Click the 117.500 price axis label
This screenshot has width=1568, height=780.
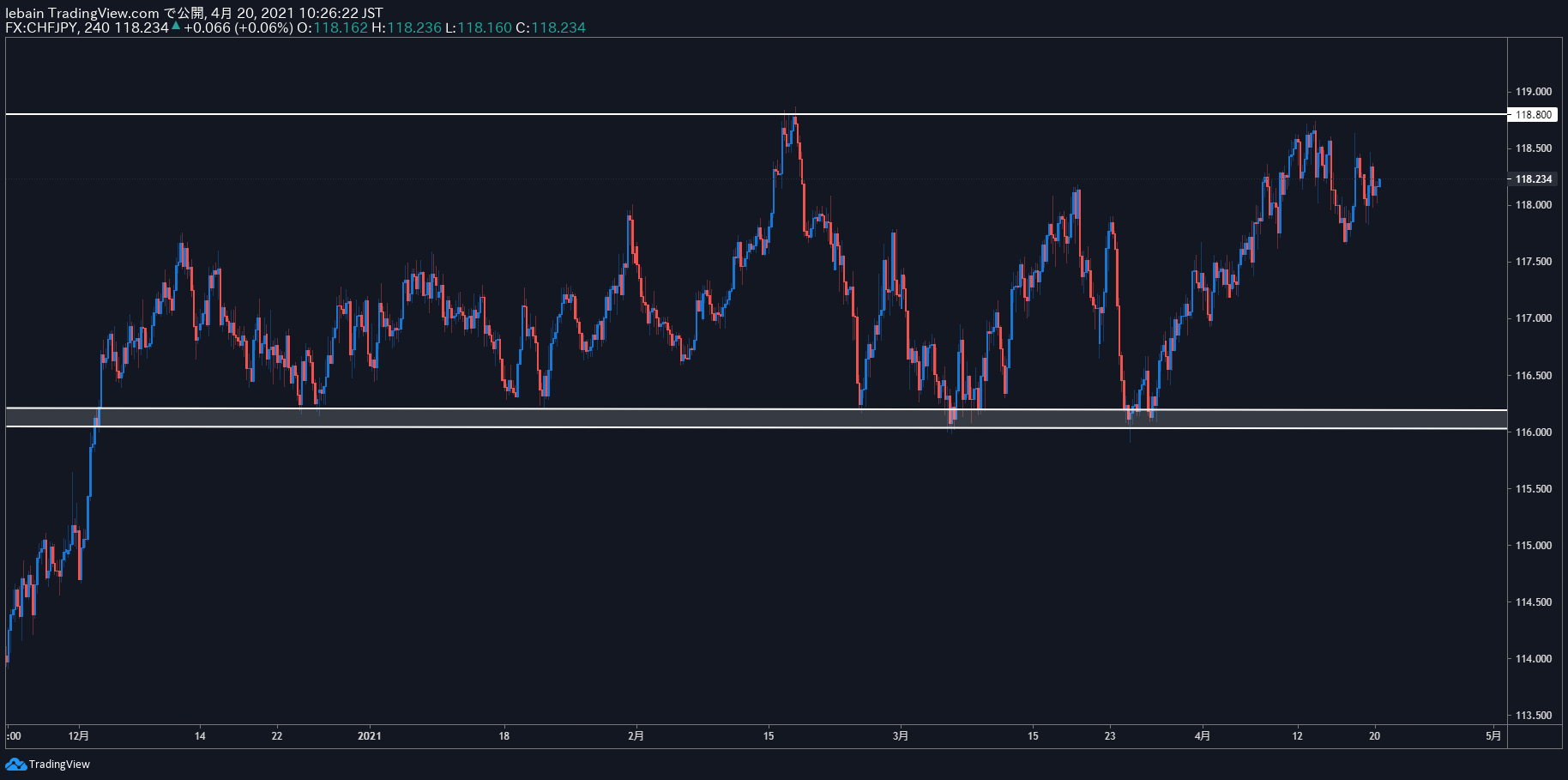1533,262
